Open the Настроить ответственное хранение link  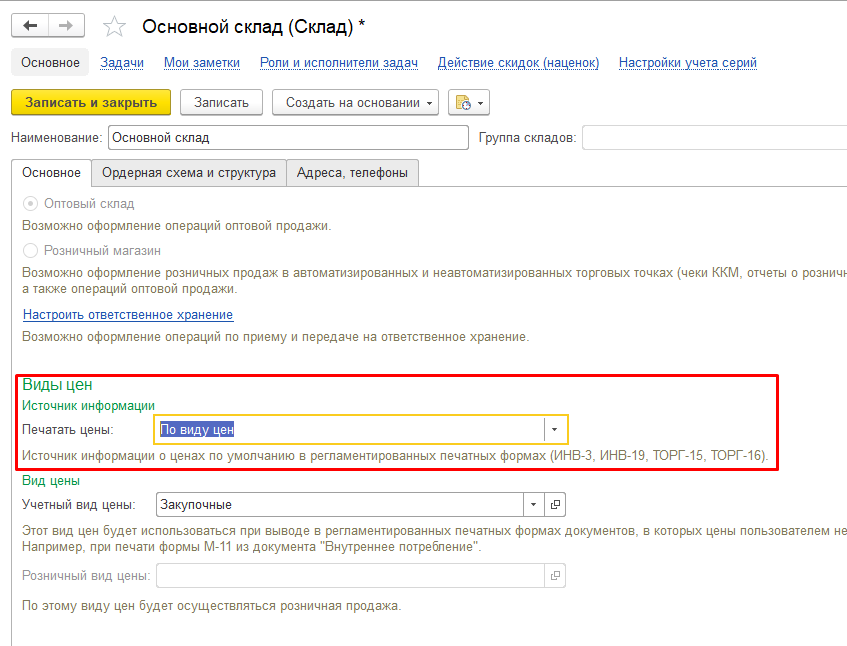(x=128, y=314)
